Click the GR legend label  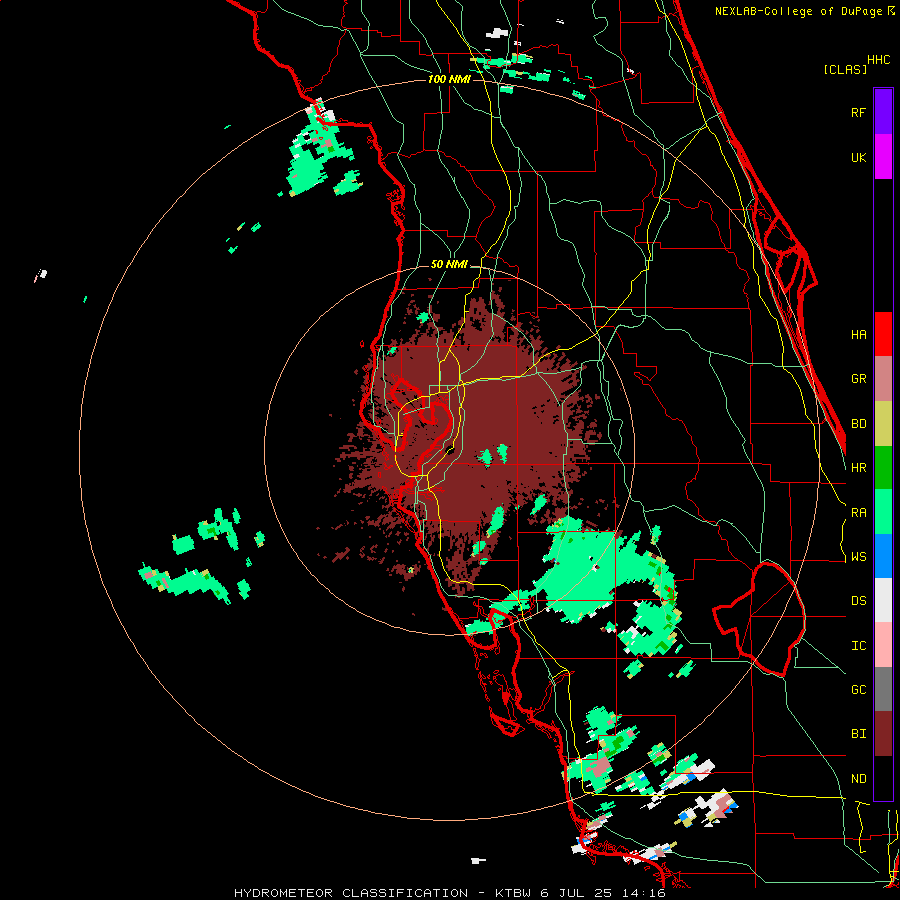point(858,379)
